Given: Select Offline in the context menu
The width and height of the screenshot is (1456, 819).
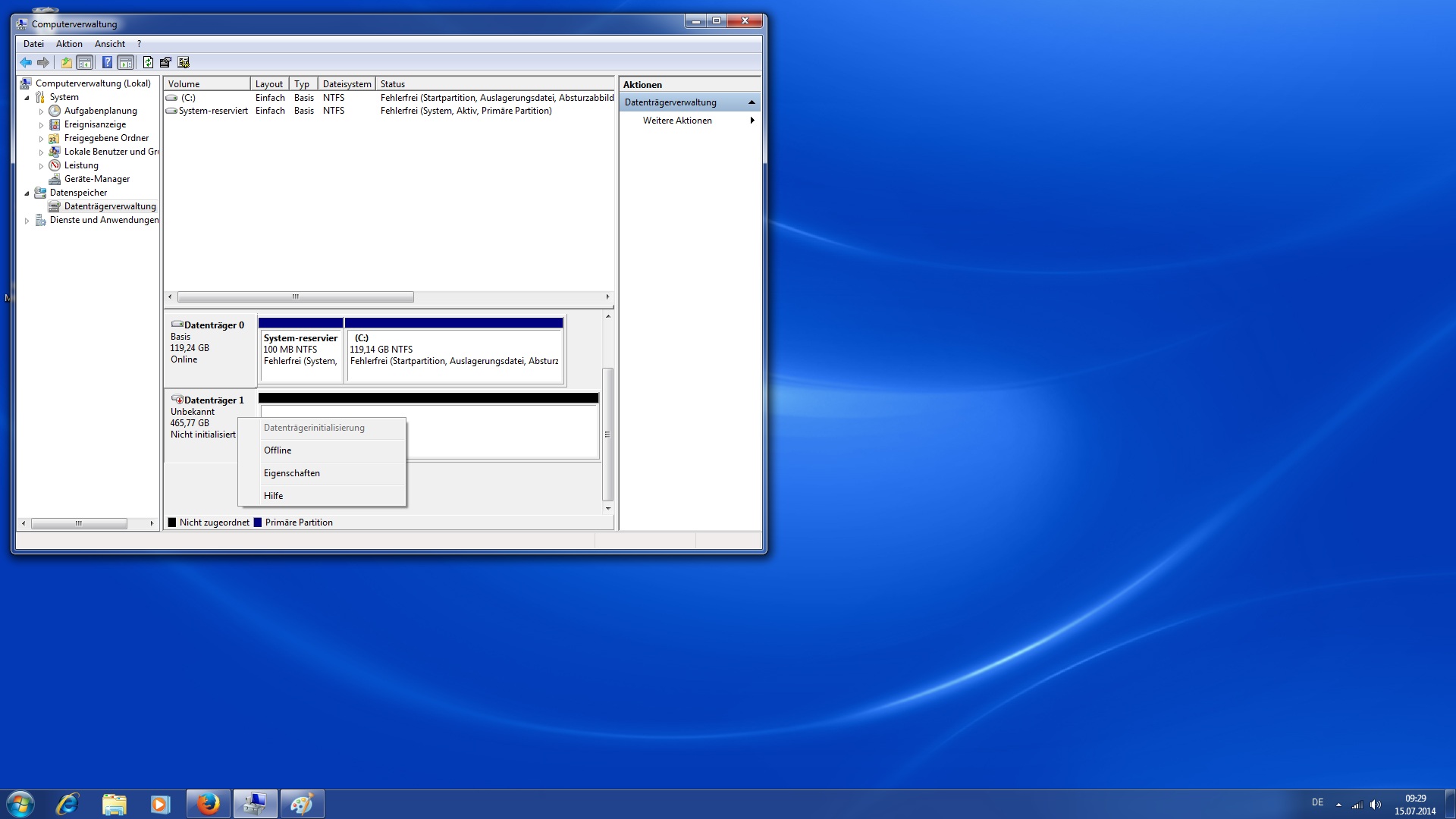Looking at the screenshot, I should coord(278,450).
